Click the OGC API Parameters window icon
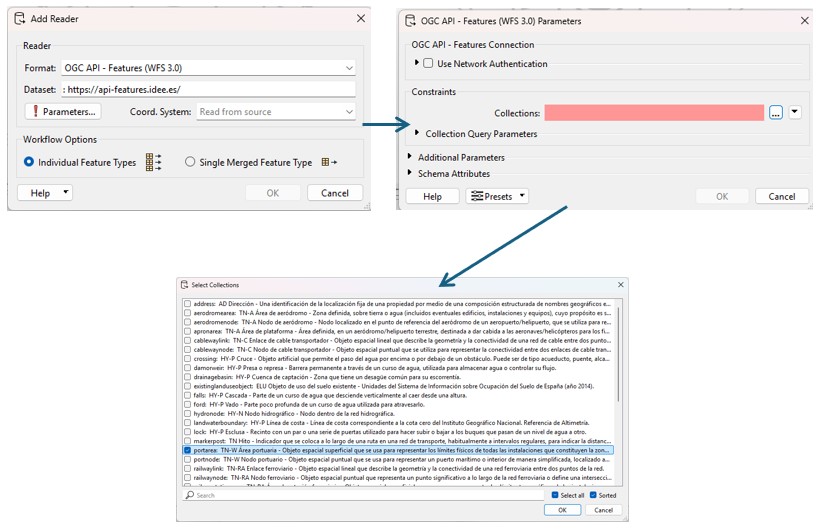The width and height of the screenshot is (820, 532). click(411, 20)
